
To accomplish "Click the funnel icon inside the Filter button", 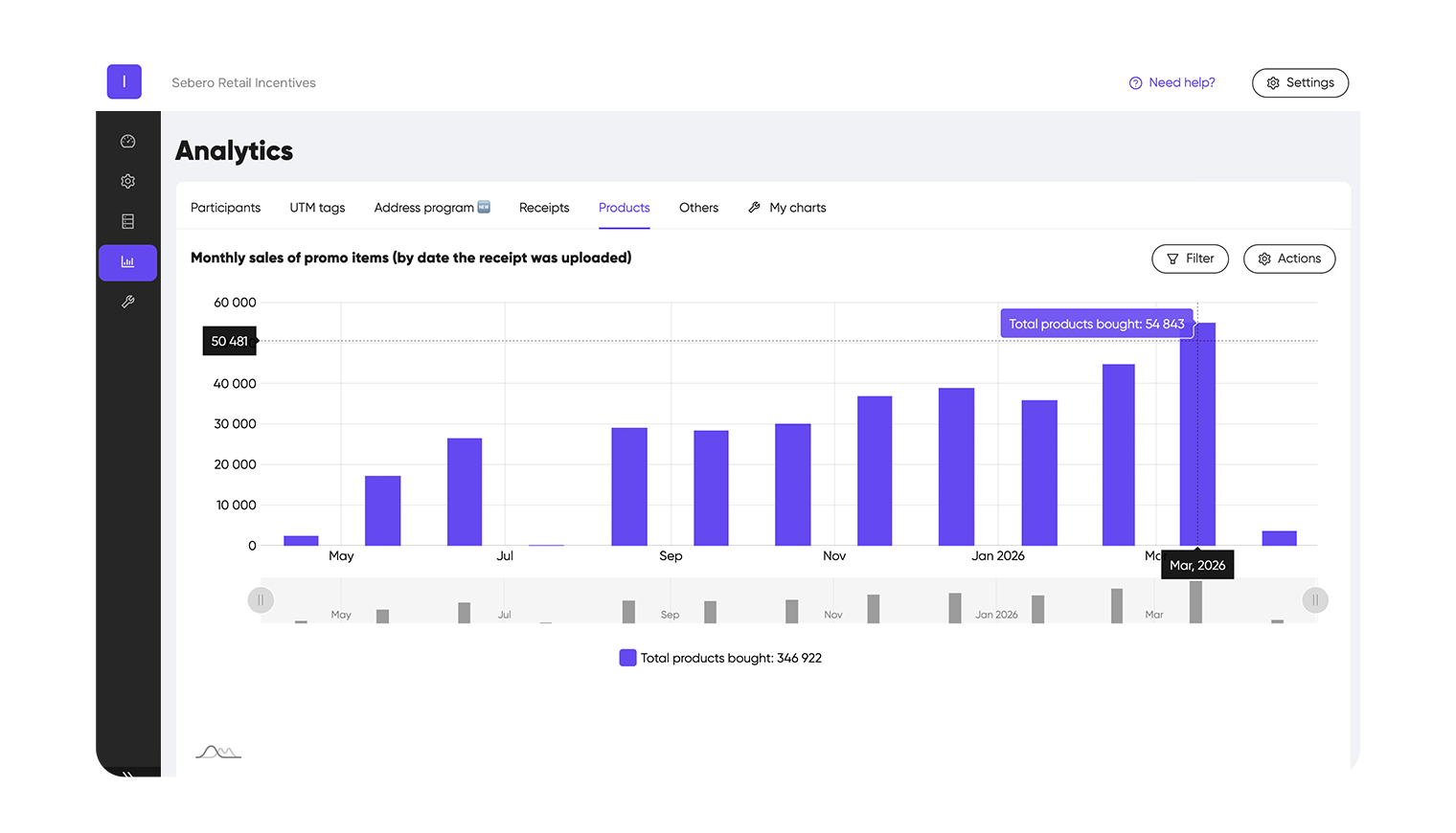I will [x=1173, y=259].
